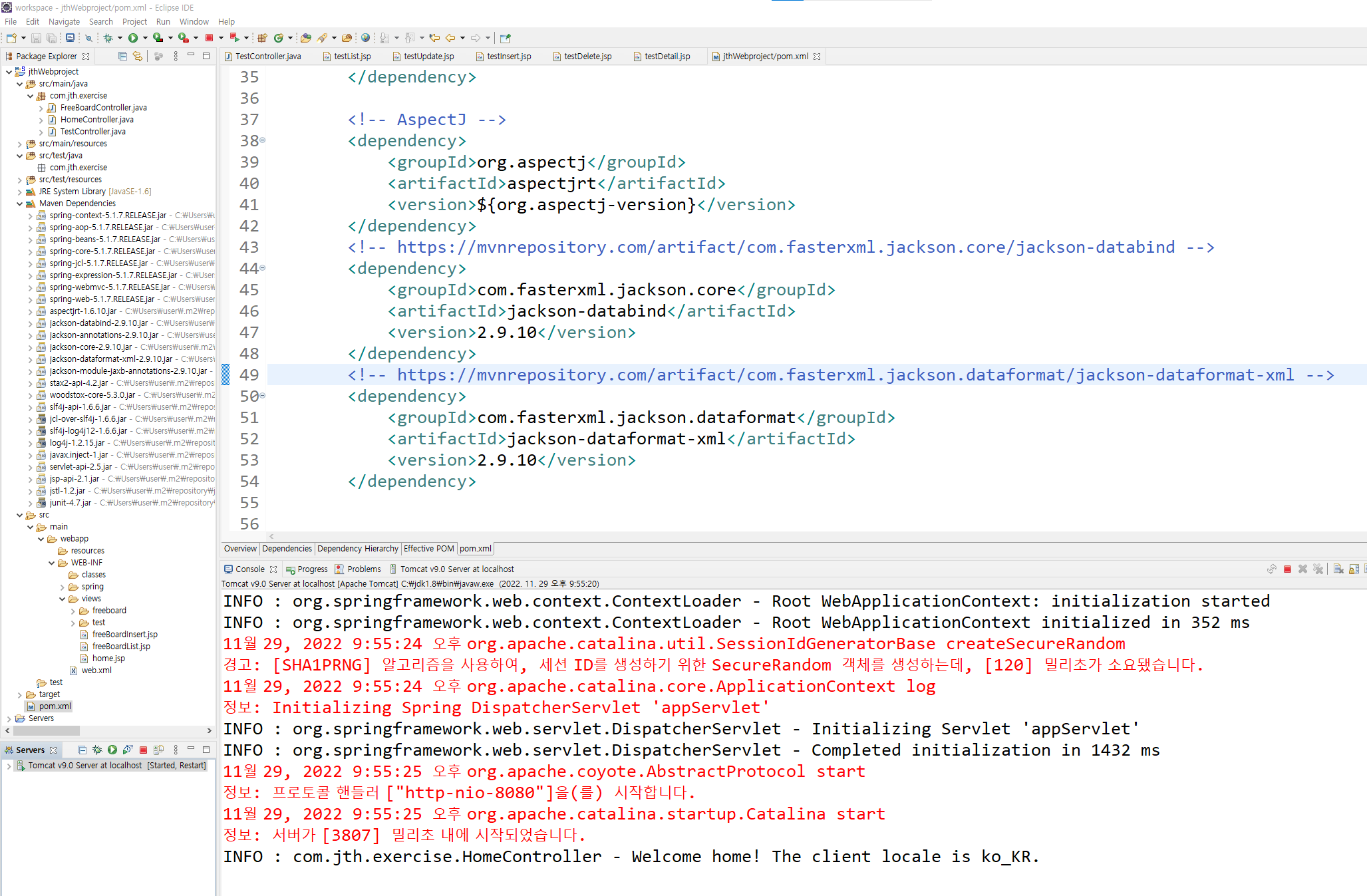Open the web browser globe icon
This screenshot has height=896, width=1367.
pyautogui.click(x=365, y=38)
